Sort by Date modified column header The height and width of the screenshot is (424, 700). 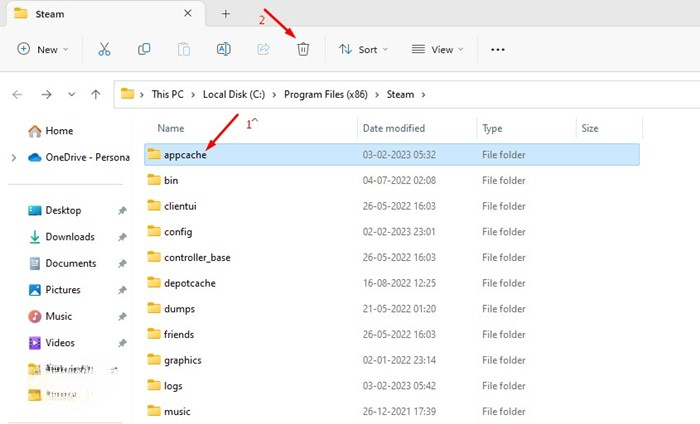(x=394, y=129)
